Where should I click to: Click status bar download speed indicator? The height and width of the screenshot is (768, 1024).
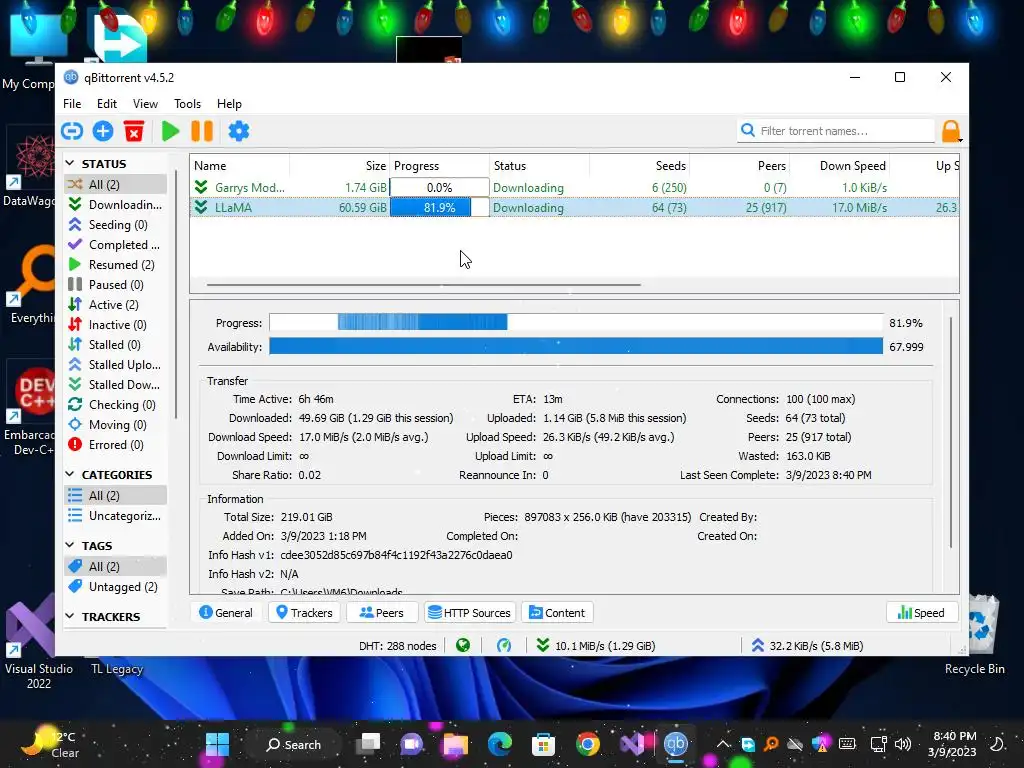596,646
